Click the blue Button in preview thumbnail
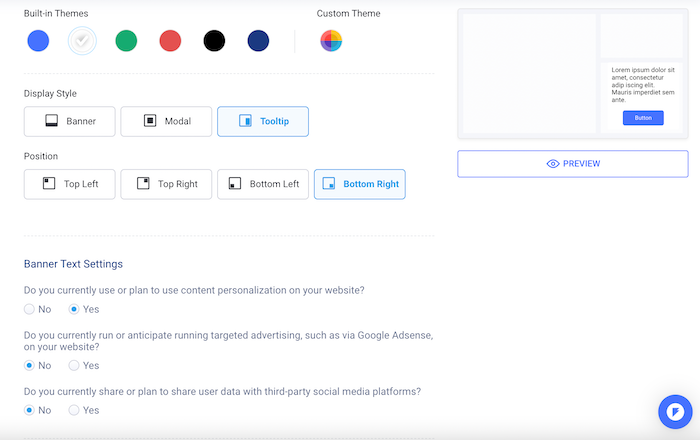Viewport: 700px width, 440px height. (x=643, y=118)
